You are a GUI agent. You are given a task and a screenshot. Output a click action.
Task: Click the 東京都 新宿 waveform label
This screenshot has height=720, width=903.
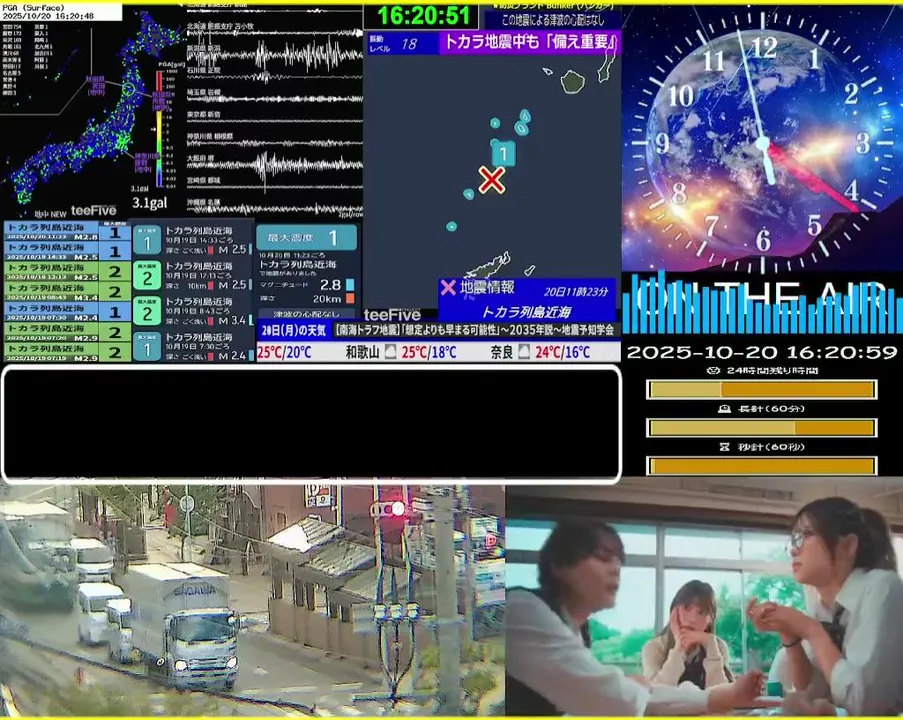point(204,114)
